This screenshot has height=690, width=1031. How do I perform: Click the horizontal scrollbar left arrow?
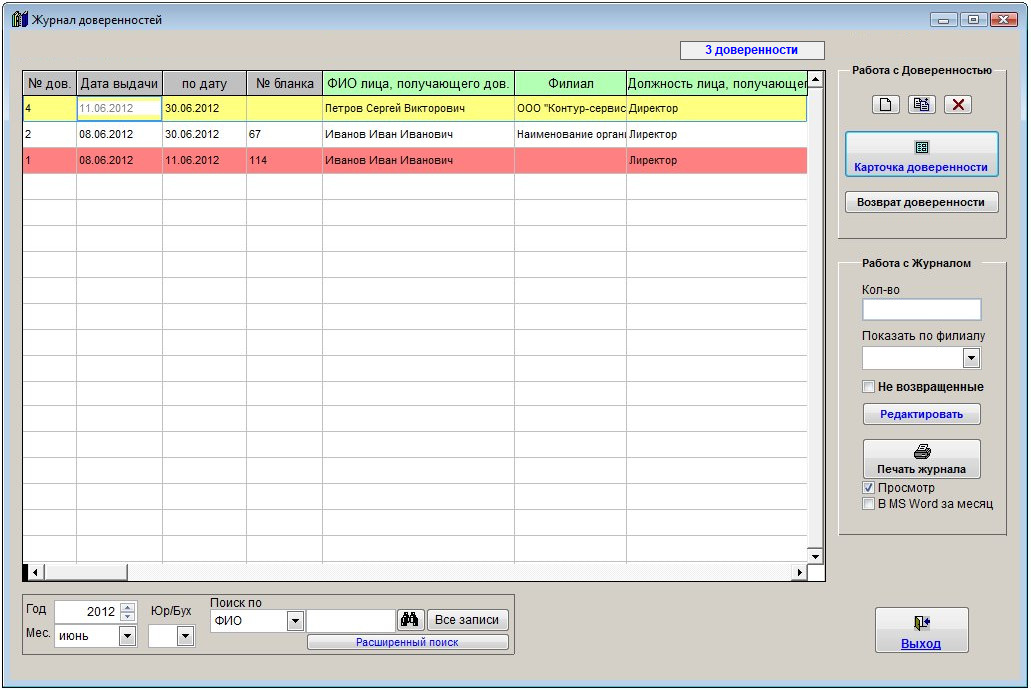pyautogui.click(x=36, y=572)
